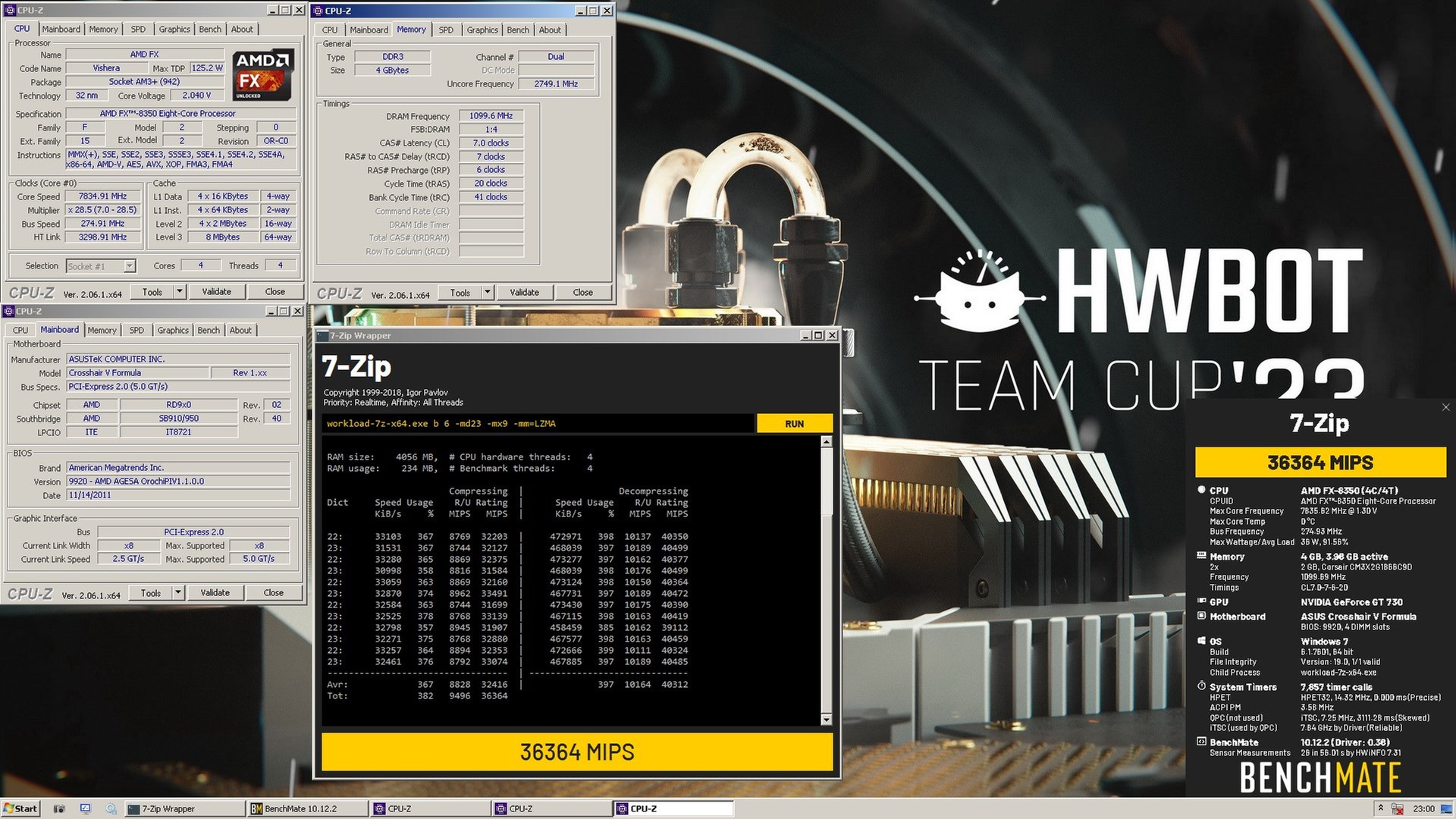This screenshot has width=1456, height=819.
Task: Show hidden system tray icons
Action: coord(1380,808)
